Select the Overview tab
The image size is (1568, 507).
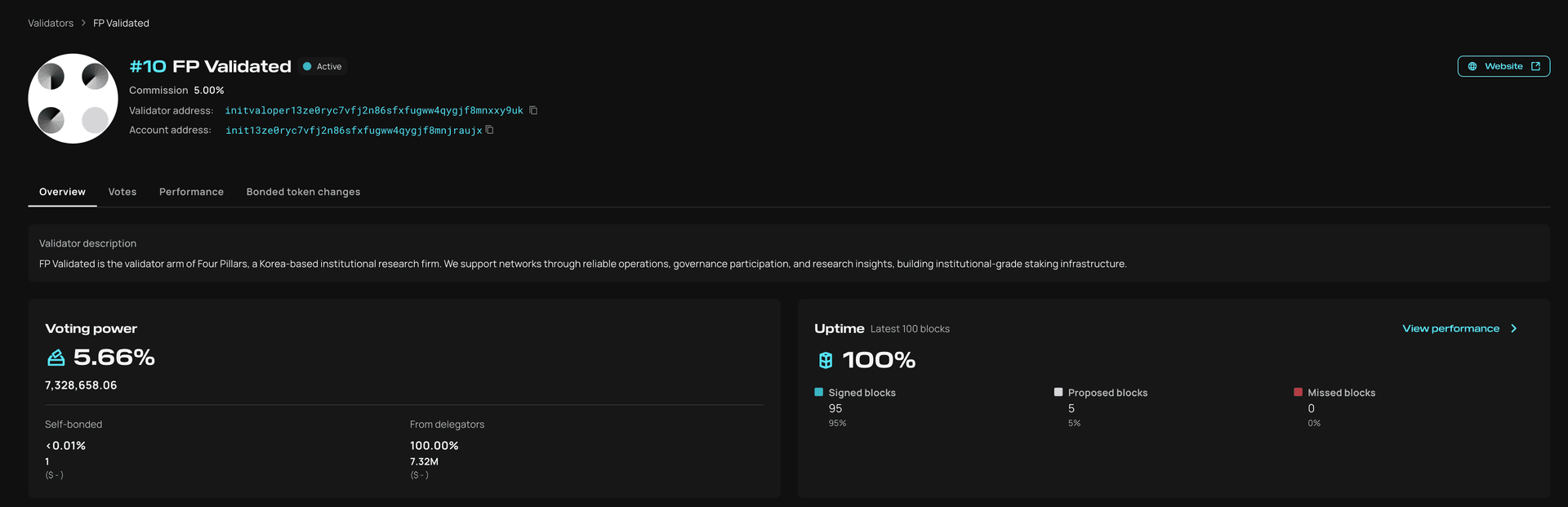pyautogui.click(x=62, y=192)
